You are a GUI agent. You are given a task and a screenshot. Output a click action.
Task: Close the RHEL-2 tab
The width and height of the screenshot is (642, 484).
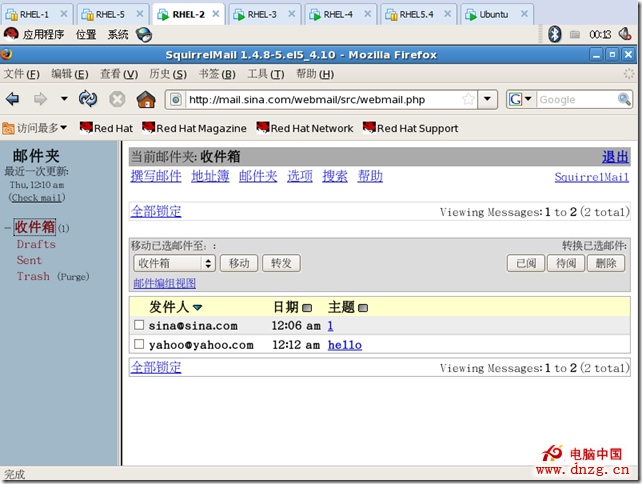pos(216,14)
